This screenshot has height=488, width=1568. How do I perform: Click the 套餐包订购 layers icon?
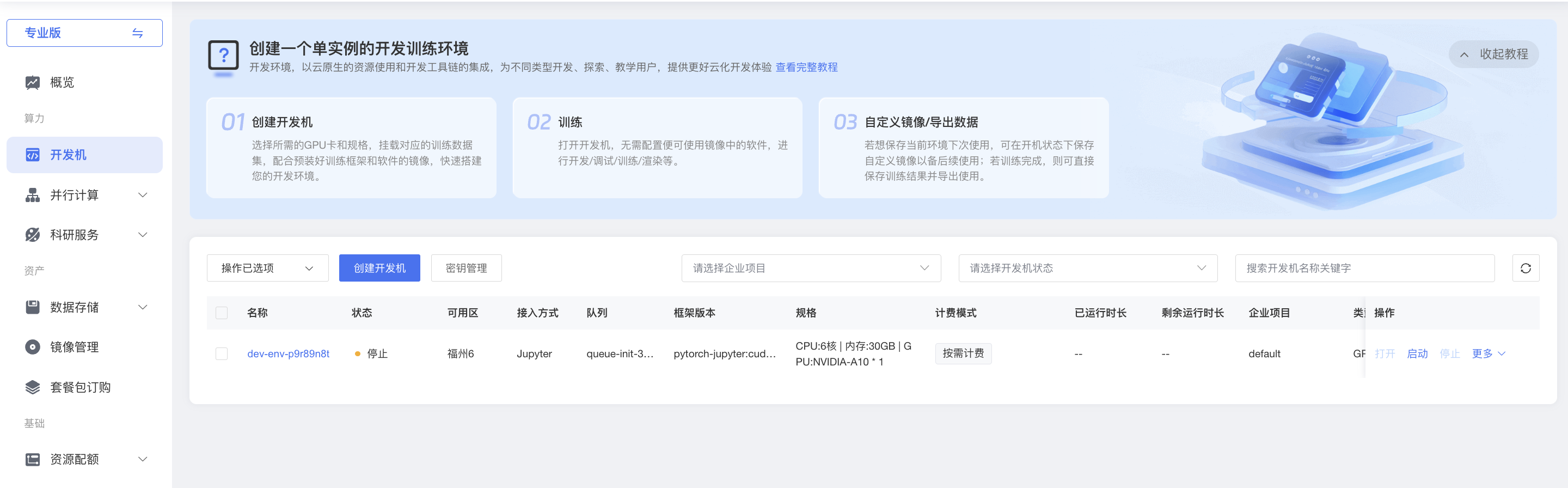tap(32, 387)
